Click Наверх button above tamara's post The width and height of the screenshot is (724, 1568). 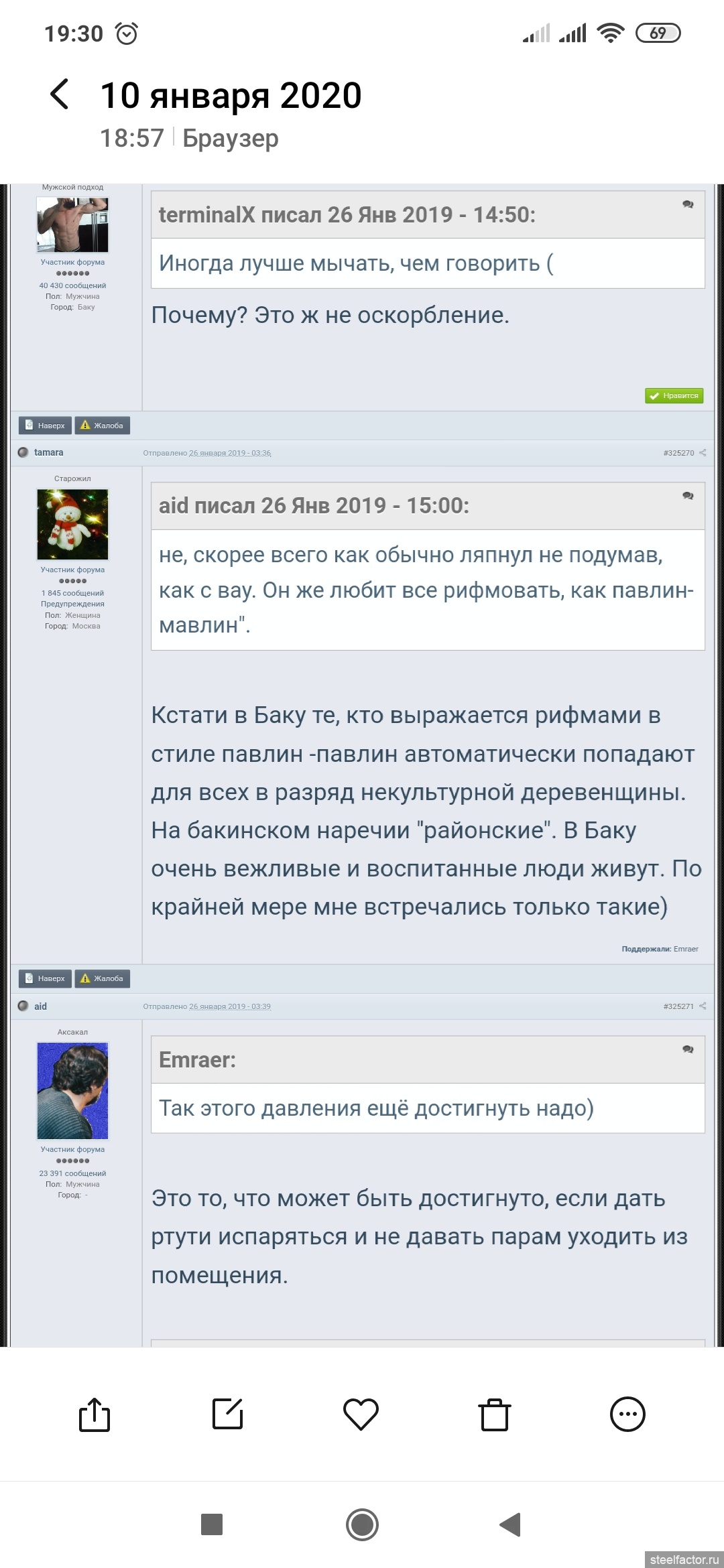pos(45,426)
